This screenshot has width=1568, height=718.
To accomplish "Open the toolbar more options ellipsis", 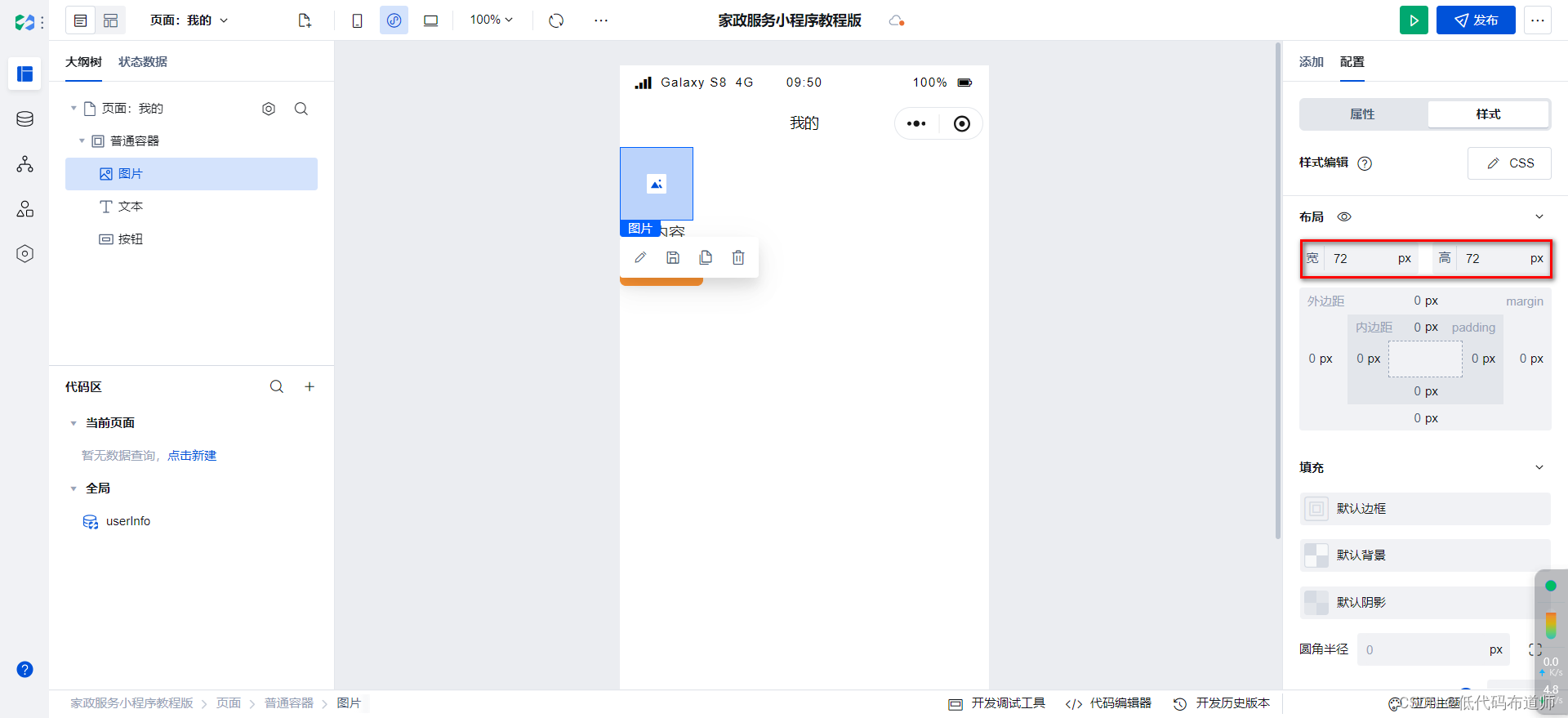I will [601, 20].
